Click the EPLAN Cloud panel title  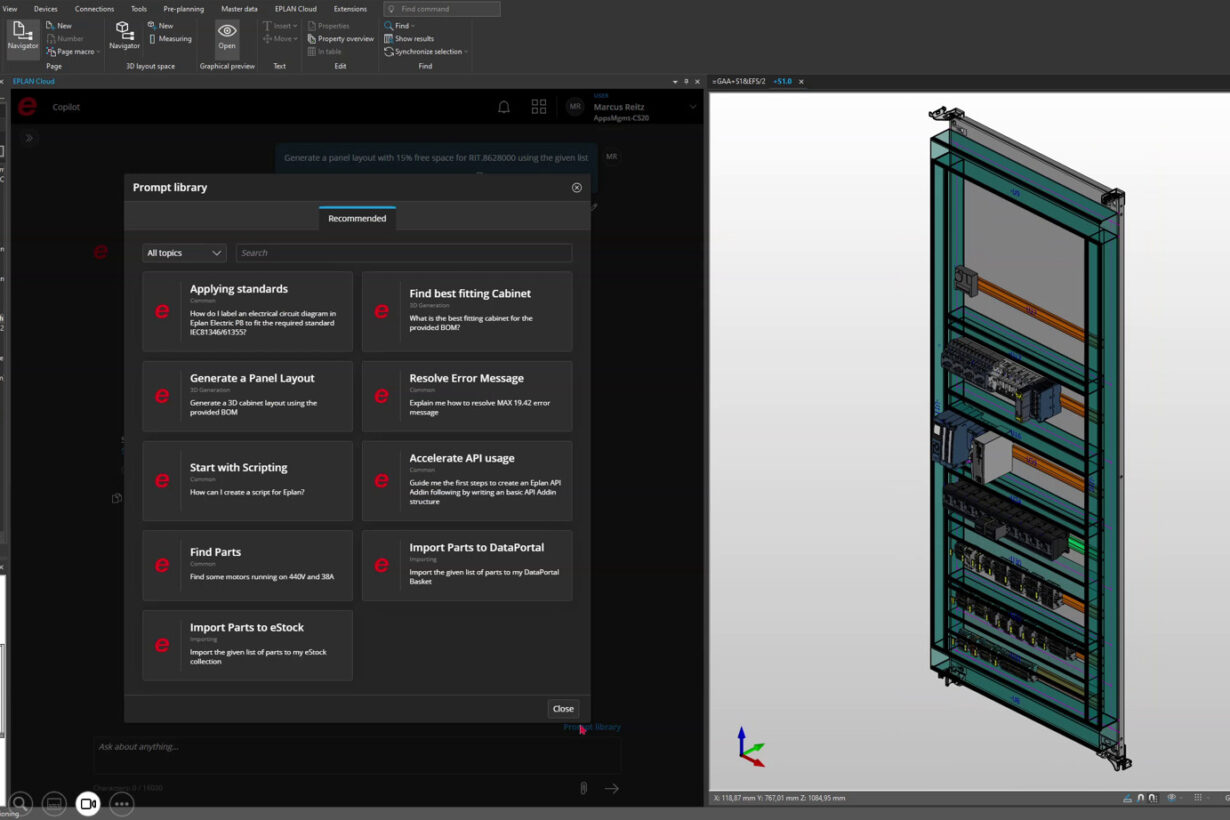point(33,81)
